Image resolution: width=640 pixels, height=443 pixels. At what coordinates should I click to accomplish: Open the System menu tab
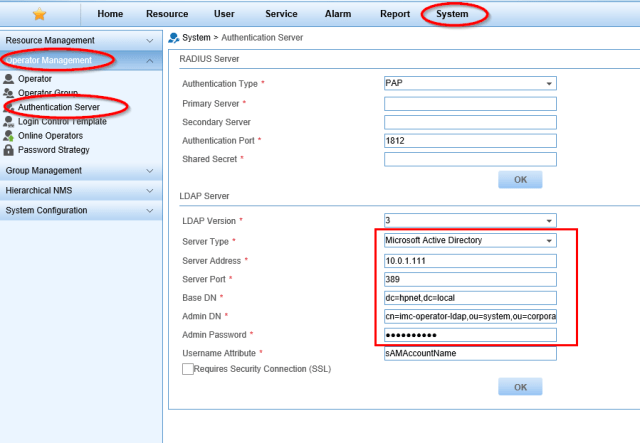point(452,14)
